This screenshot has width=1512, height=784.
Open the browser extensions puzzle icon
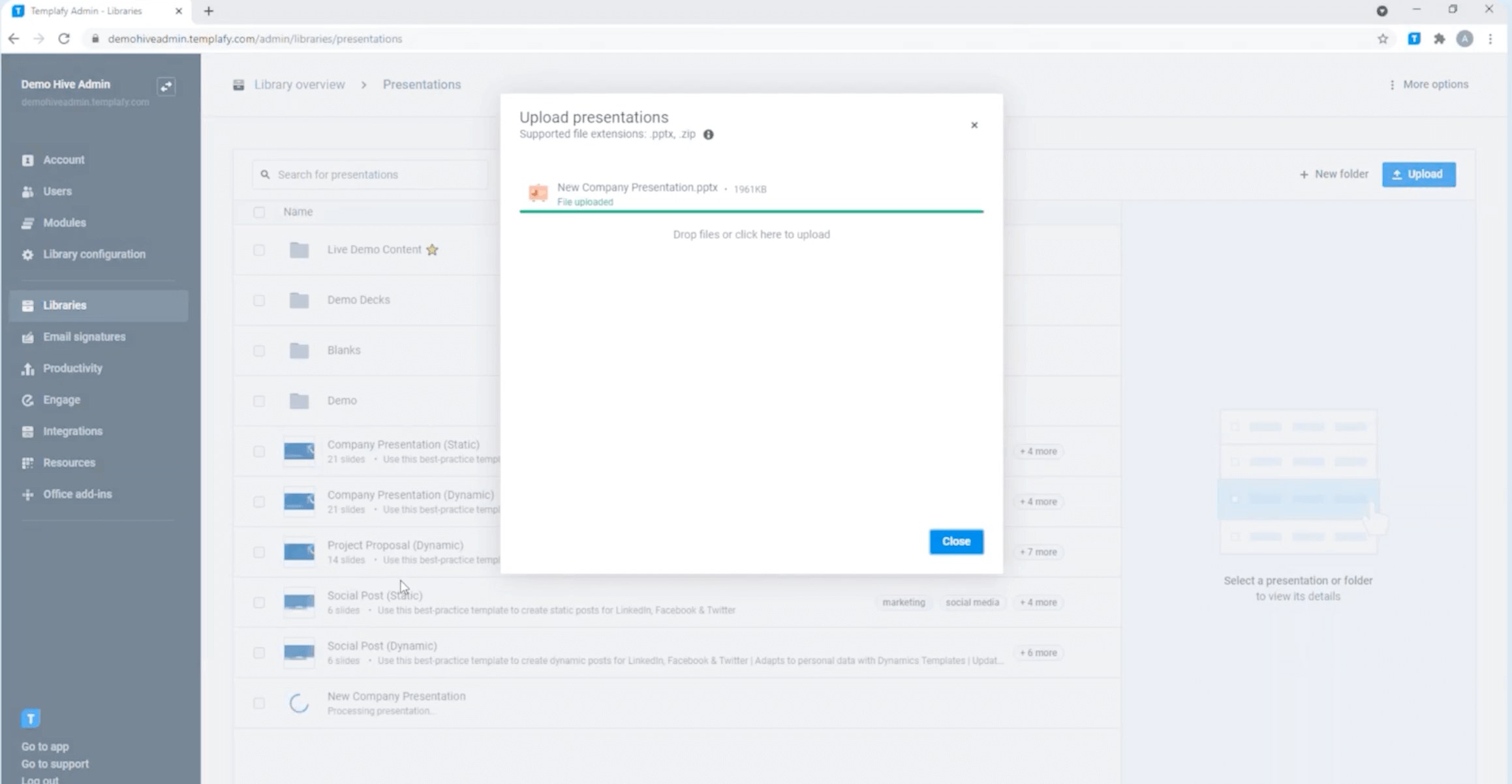point(1439,38)
